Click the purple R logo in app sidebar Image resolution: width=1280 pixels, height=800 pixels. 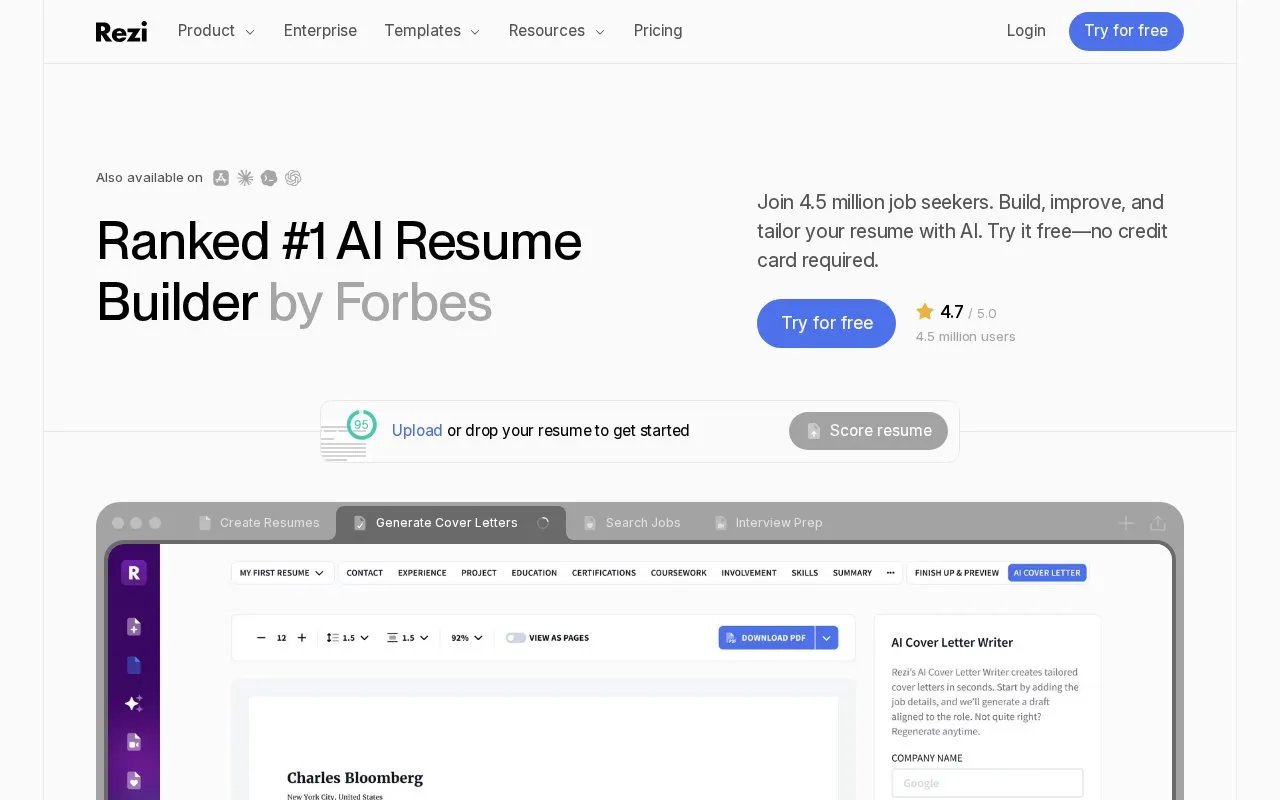click(134, 572)
